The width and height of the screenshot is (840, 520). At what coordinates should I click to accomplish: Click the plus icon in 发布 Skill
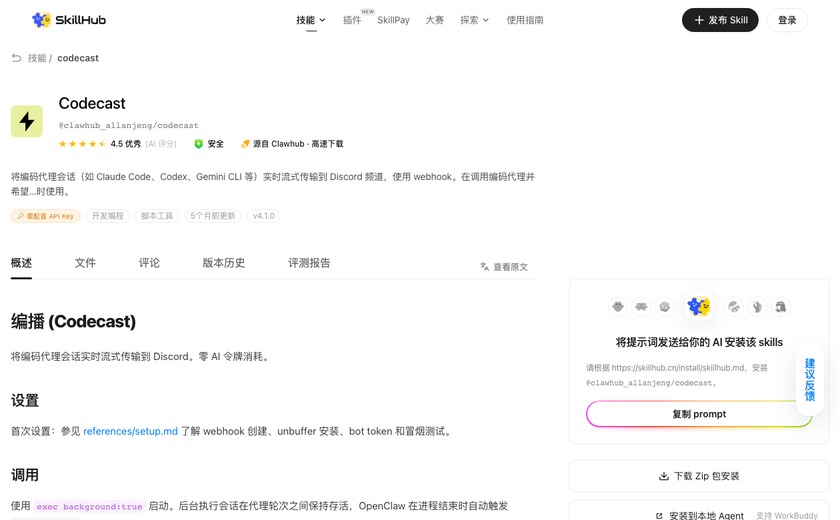pyautogui.click(x=699, y=20)
